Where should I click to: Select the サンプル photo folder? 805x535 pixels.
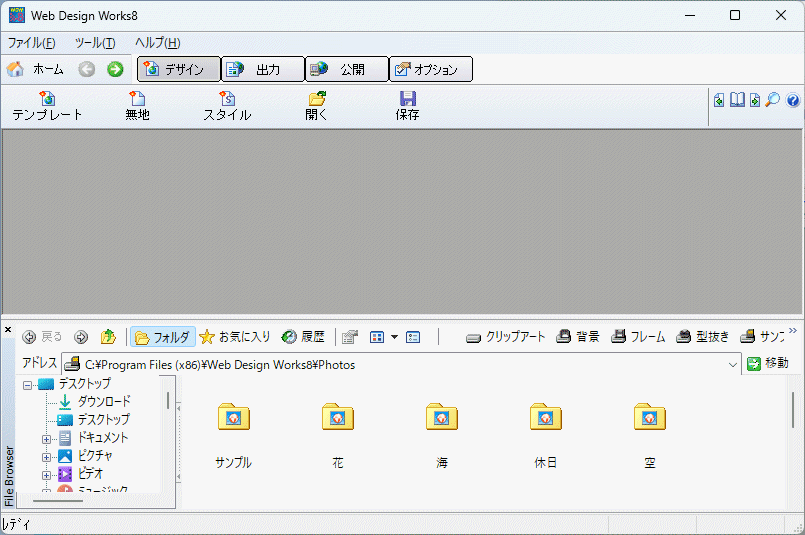click(234, 436)
